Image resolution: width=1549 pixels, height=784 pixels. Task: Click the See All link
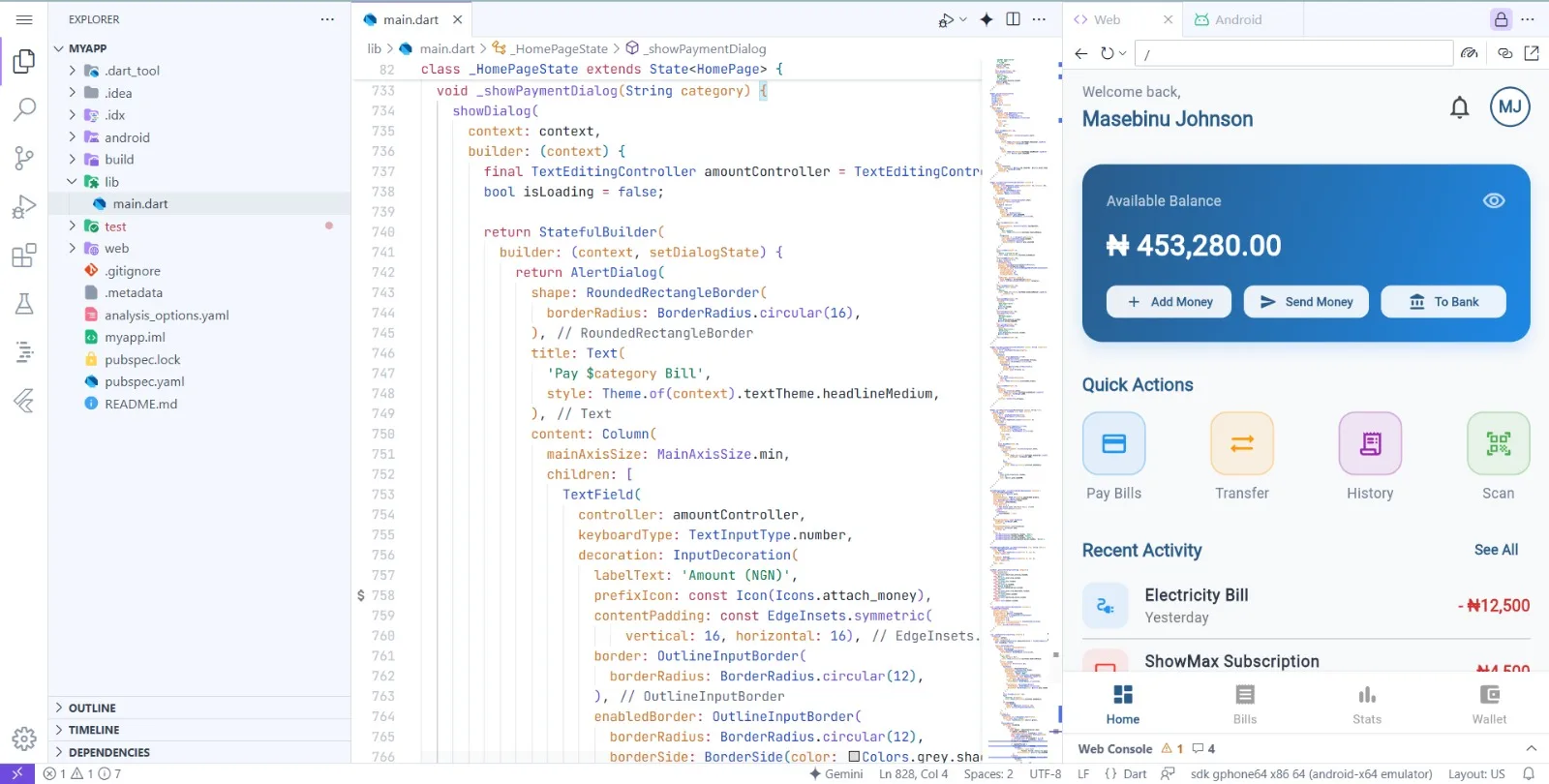coord(1496,550)
